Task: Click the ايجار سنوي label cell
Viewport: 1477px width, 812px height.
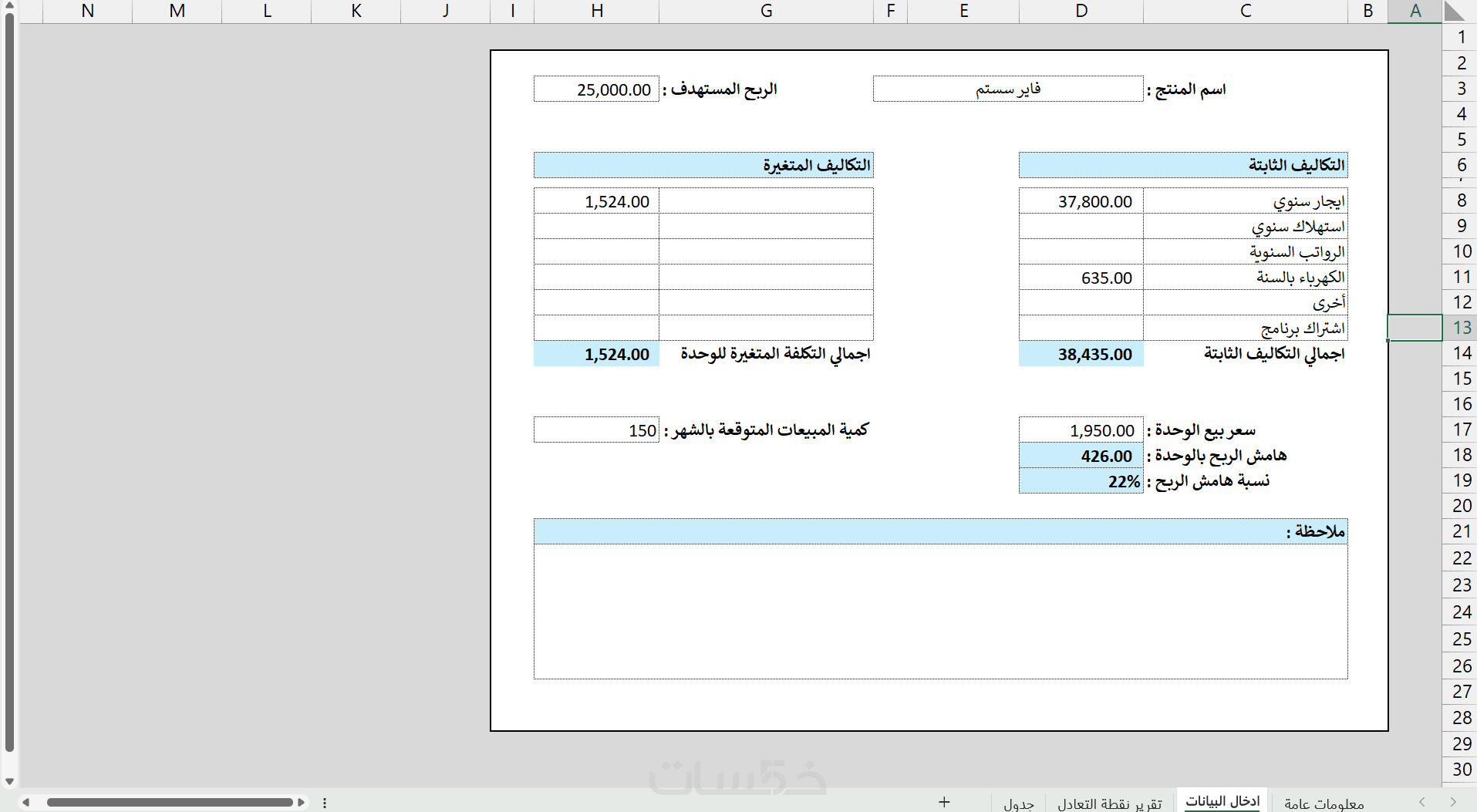Action: tap(1246, 200)
